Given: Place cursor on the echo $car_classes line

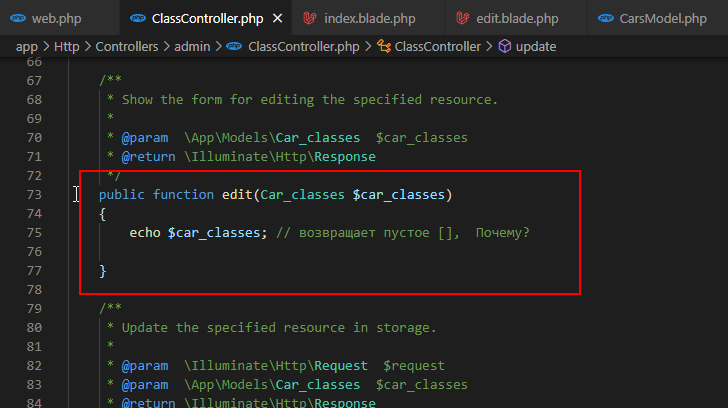Looking at the screenshot, I should click(329, 233).
